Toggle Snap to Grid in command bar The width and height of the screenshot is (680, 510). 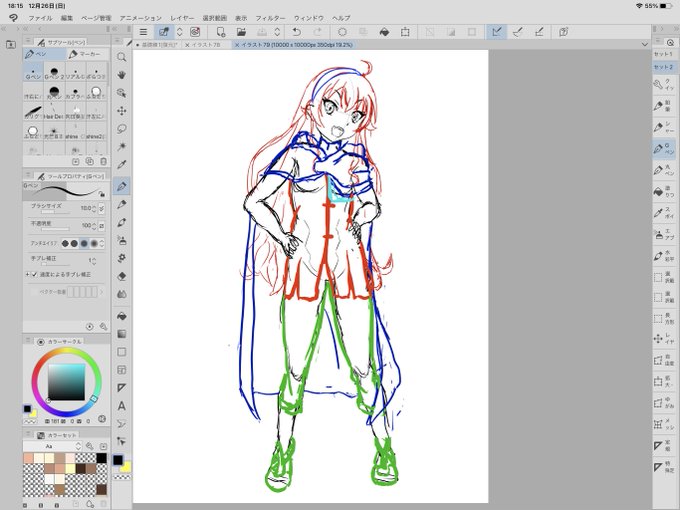coord(539,32)
